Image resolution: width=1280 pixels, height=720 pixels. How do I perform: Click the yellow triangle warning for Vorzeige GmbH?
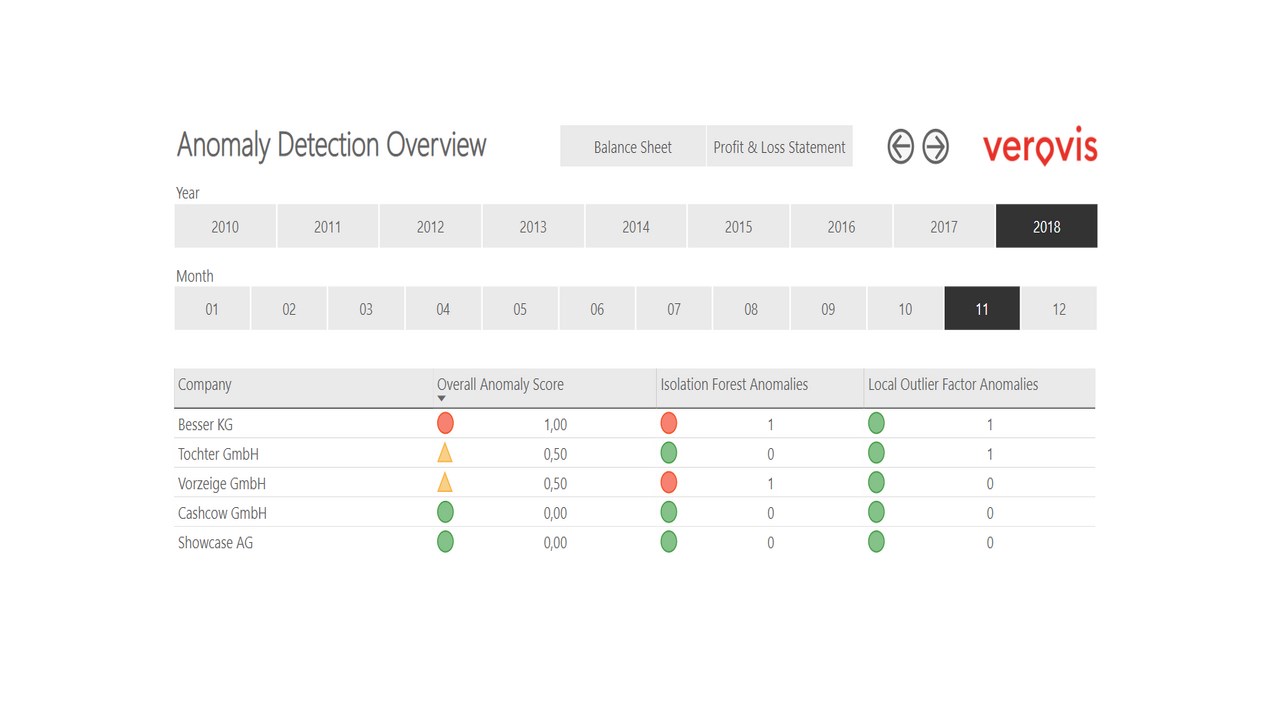click(445, 483)
